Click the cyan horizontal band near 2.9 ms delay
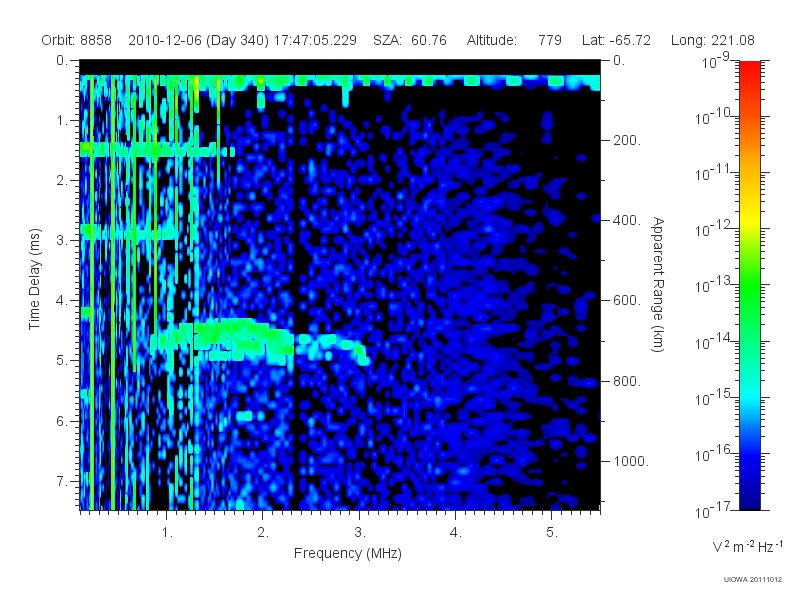This screenshot has width=800, height=600. [128, 232]
